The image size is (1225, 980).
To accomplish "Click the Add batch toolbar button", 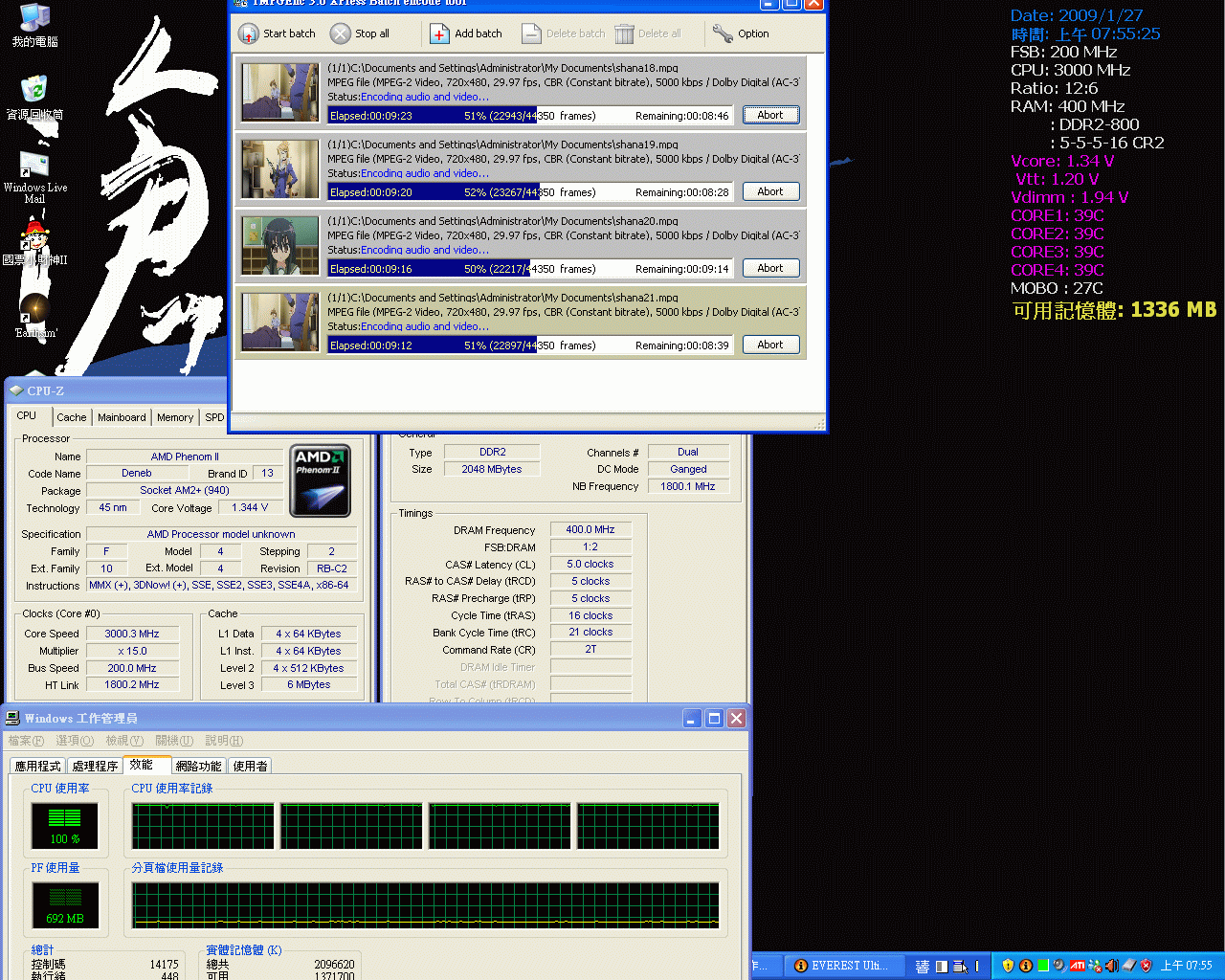I will (466, 33).
